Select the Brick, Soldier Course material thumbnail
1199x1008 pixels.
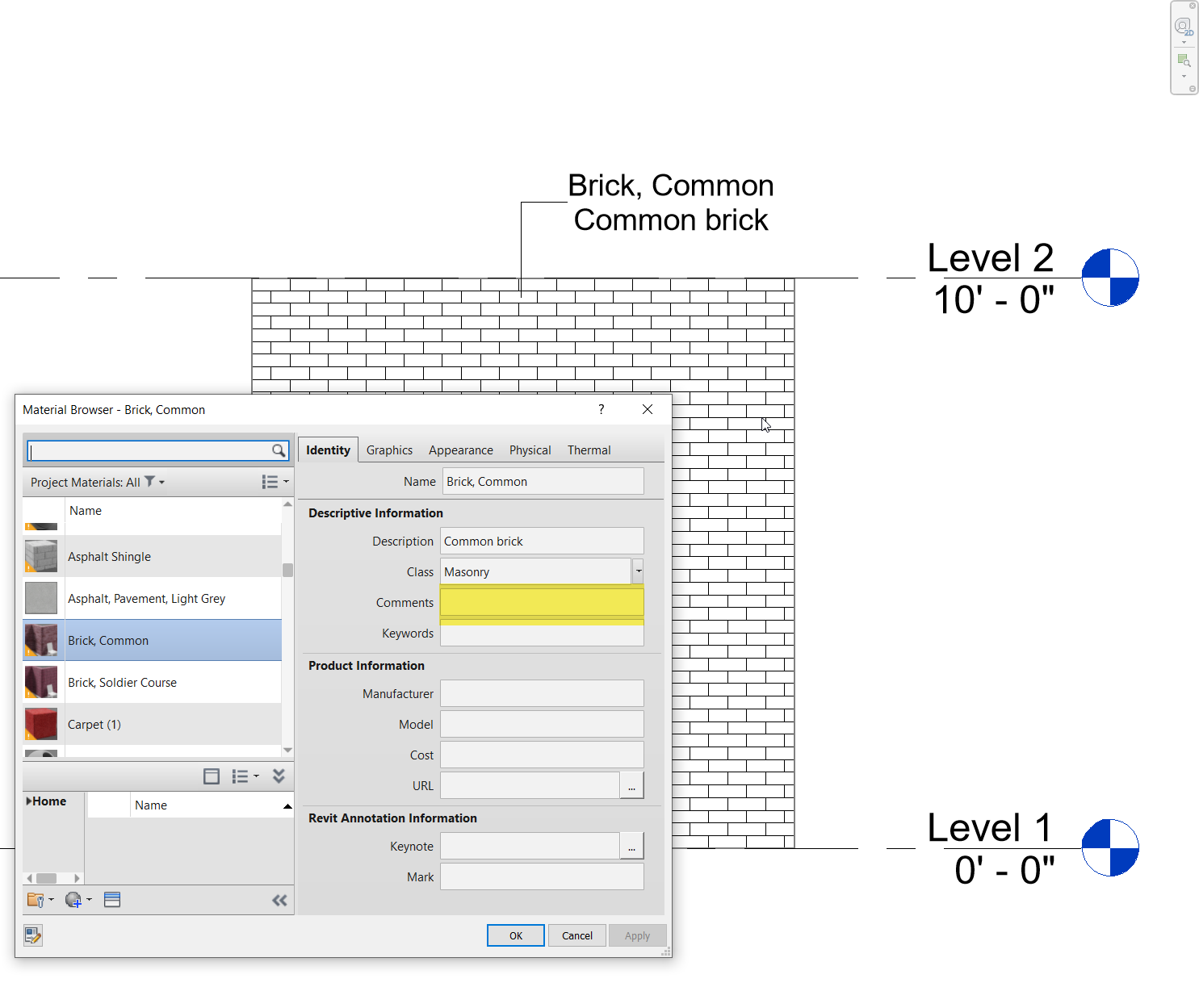point(42,682)
